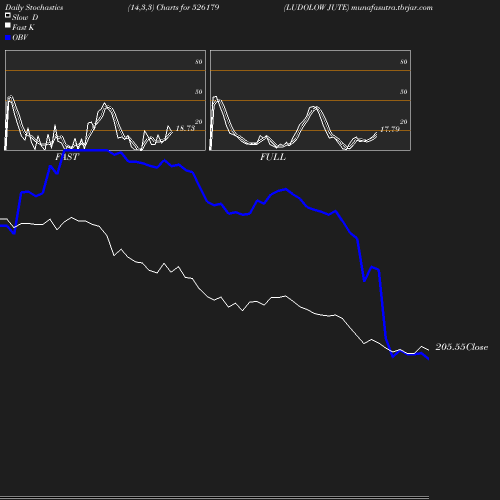Click the blue OBV legend swatch
The width and height of the screenshot is (500, 500).
point(8,38)
